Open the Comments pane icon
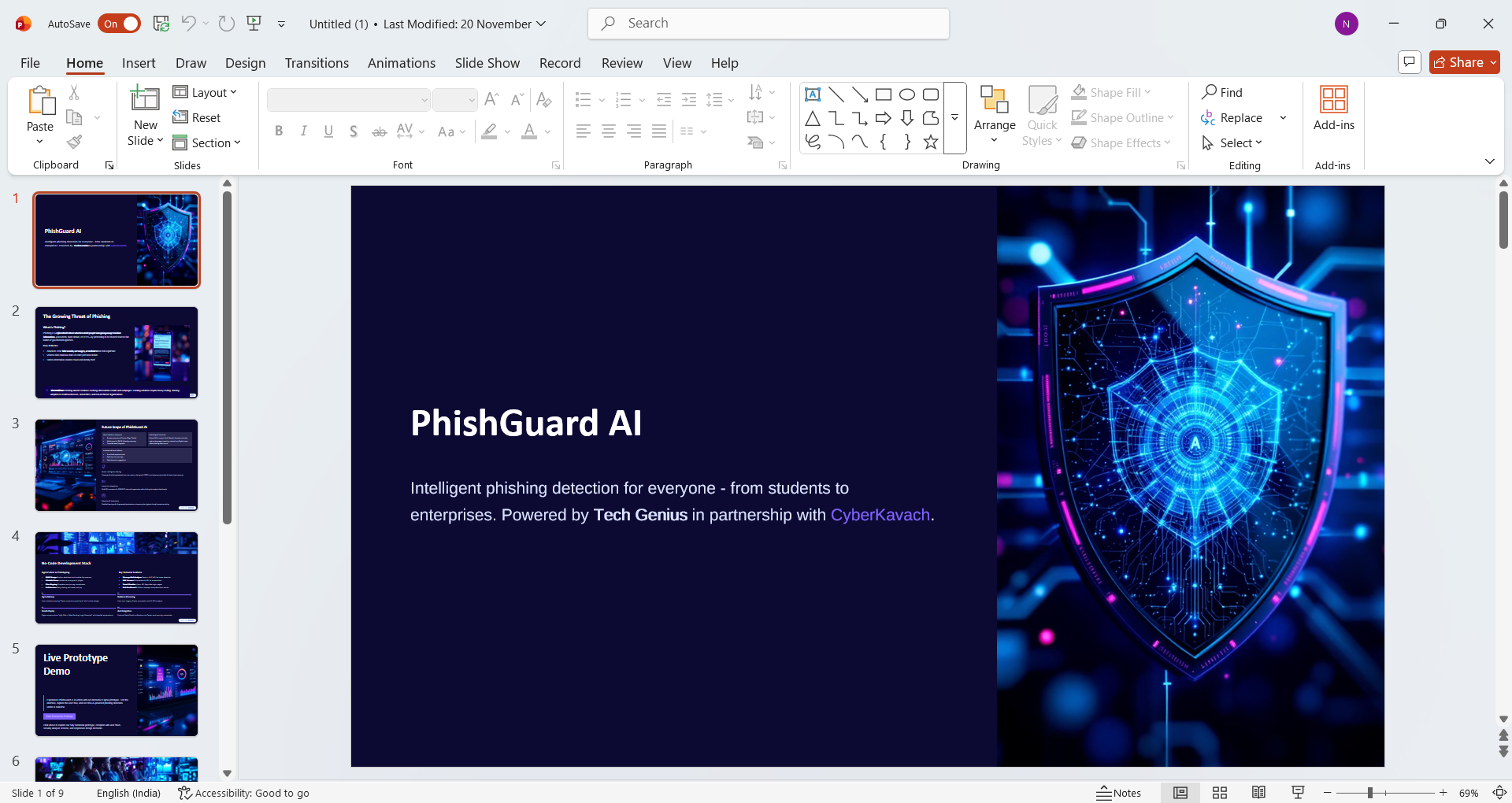This screenshot has width=1512, height=803. [x=1410, y=62]
